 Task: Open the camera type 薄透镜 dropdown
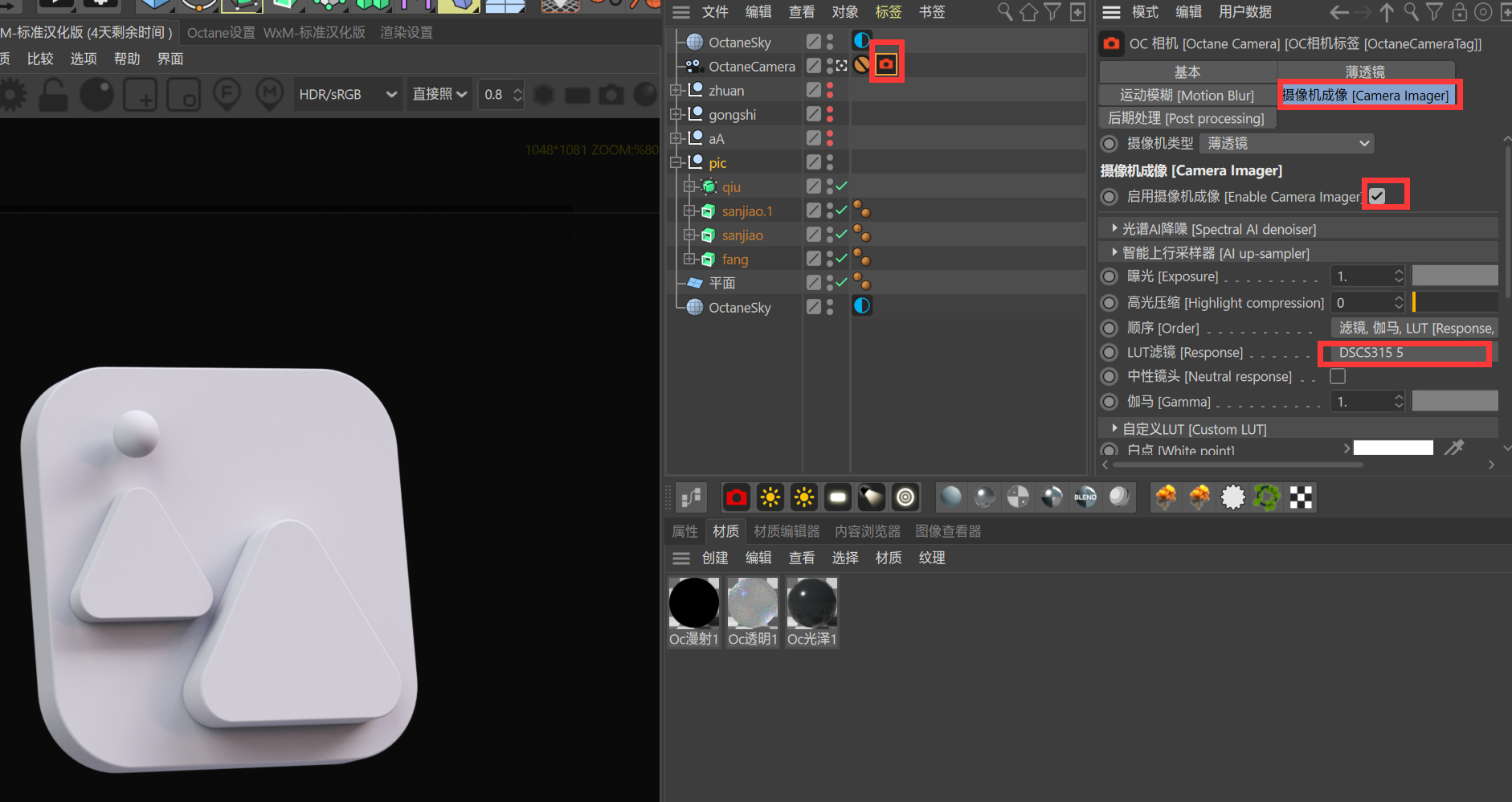click(x=1287, y=143)
